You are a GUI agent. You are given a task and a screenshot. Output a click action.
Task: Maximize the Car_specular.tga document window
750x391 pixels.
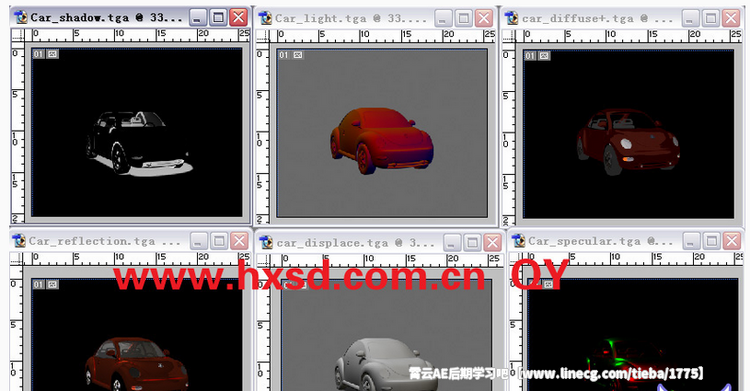tap(711, 241)
